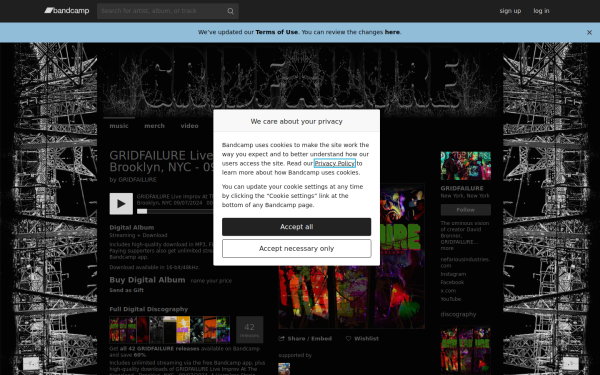Click 'We care about your privacy' heading
600x375 pixels.
point(297,121)
